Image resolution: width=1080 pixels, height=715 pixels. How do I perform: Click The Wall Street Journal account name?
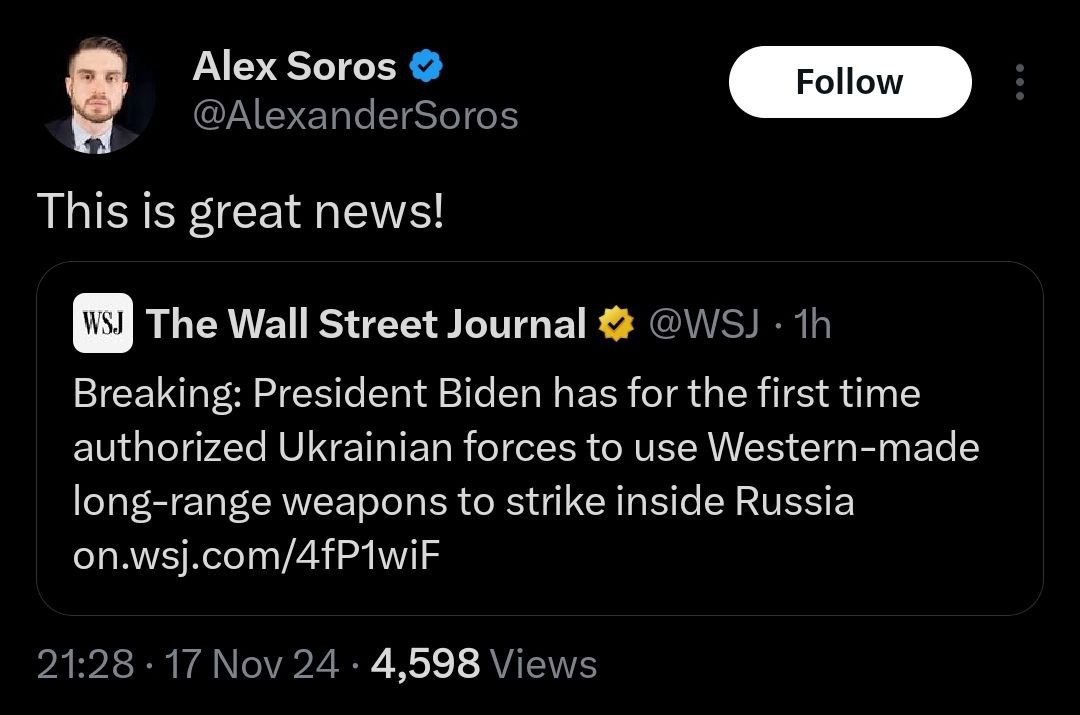coord(366,324)
